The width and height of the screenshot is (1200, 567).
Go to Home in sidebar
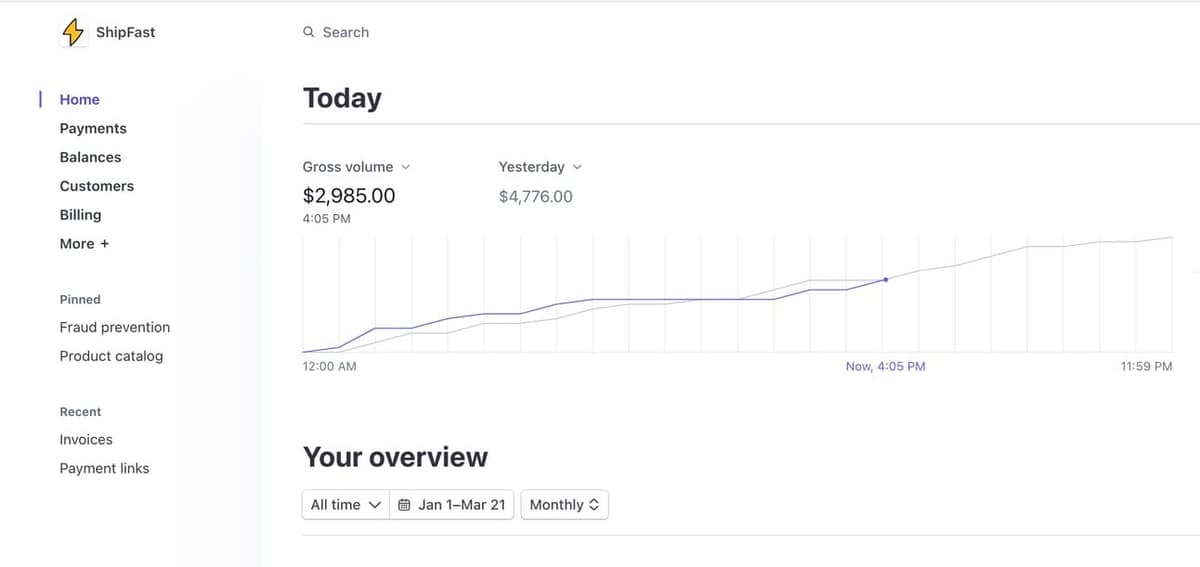(x=79, y=100)
